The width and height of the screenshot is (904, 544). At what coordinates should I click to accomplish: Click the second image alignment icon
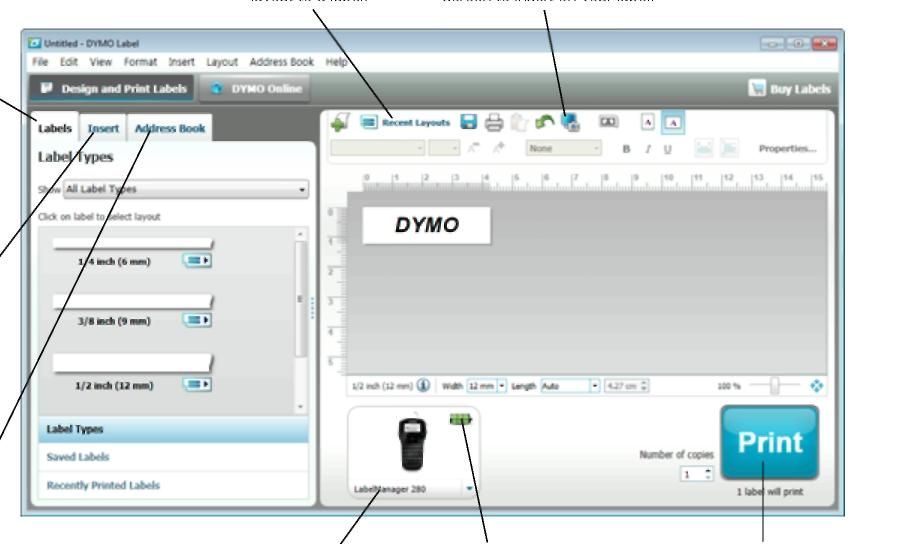[x=729, y=148]
